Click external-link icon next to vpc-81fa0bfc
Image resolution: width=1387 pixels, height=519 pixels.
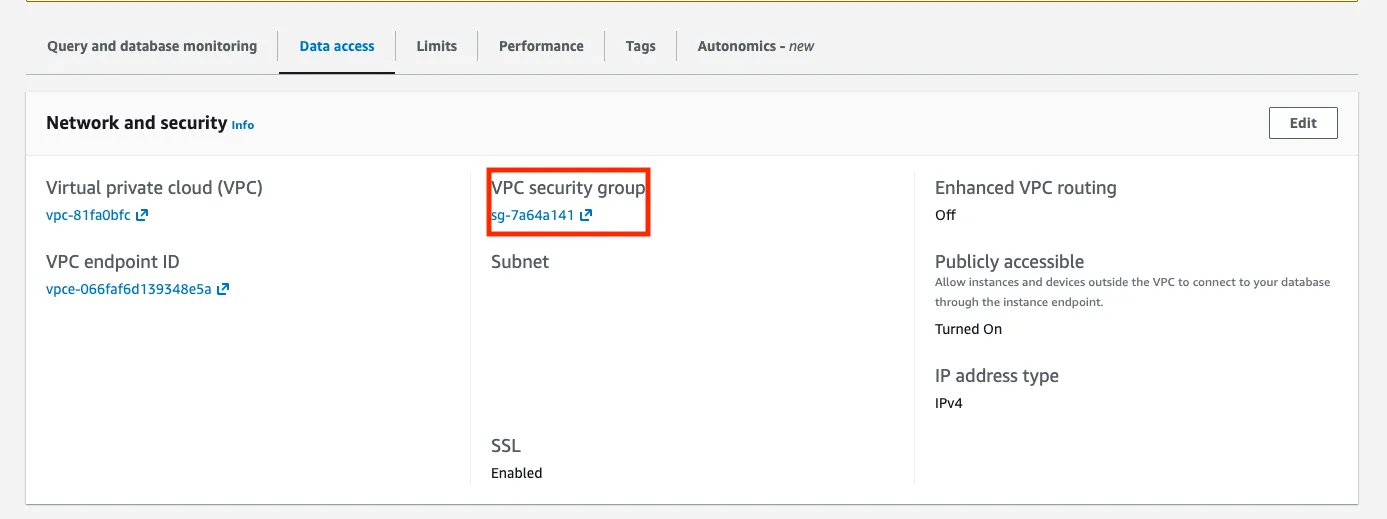pyautogui.click(x=143, y=215)
